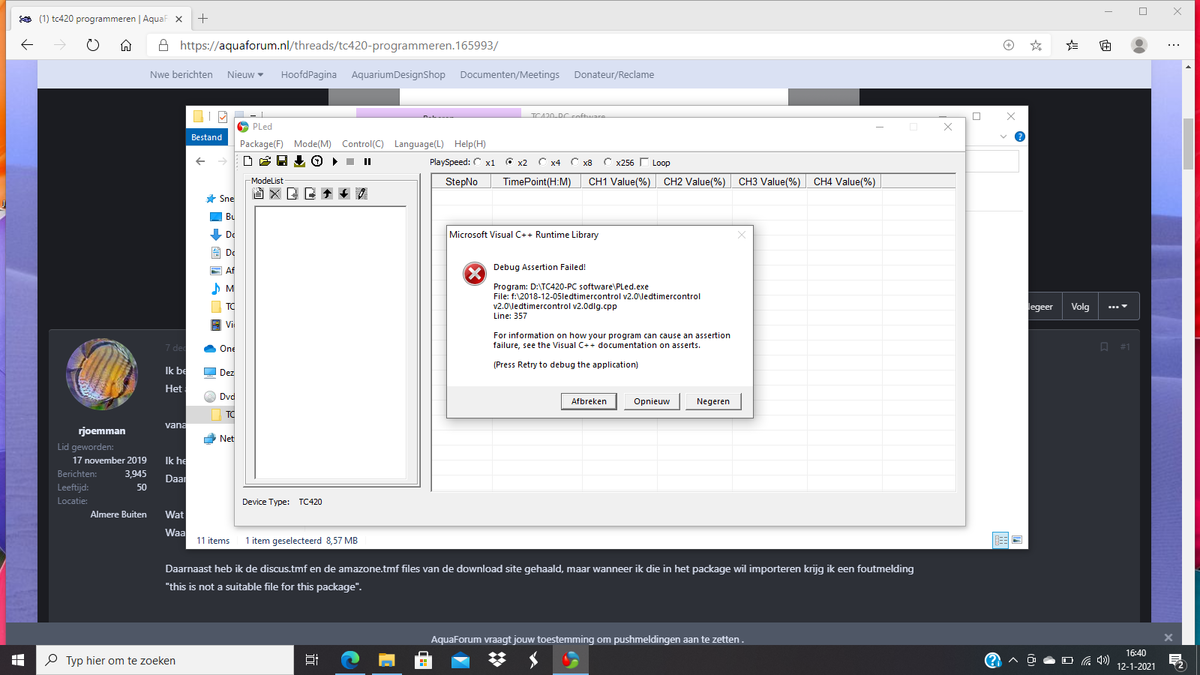Click the open package folder icon
The image size is (1200, 675).
tap(265, 162)
